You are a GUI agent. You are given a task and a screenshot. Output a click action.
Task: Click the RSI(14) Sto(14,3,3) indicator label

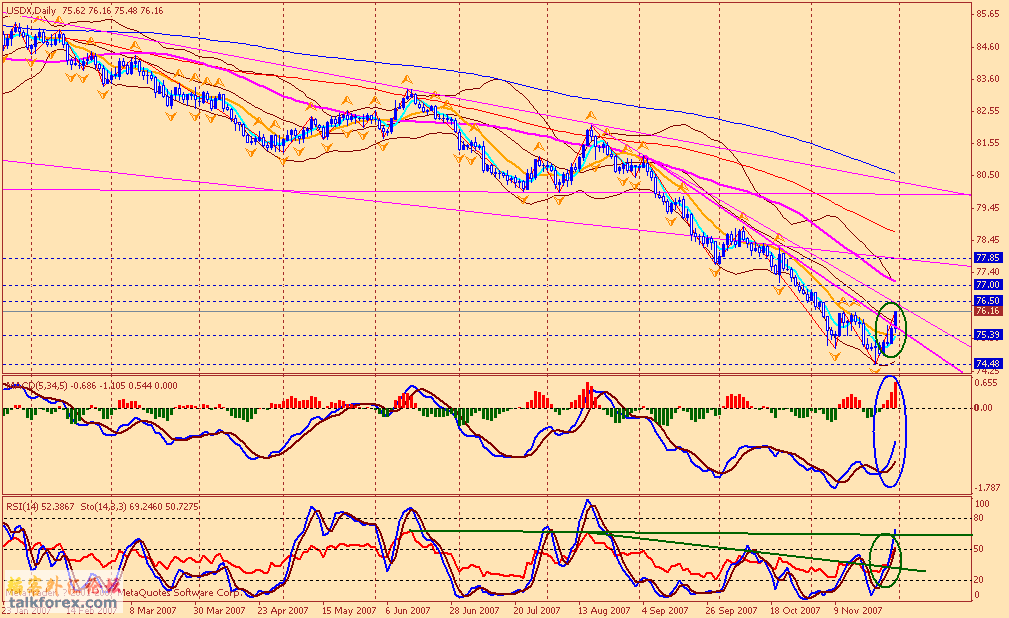102,507
